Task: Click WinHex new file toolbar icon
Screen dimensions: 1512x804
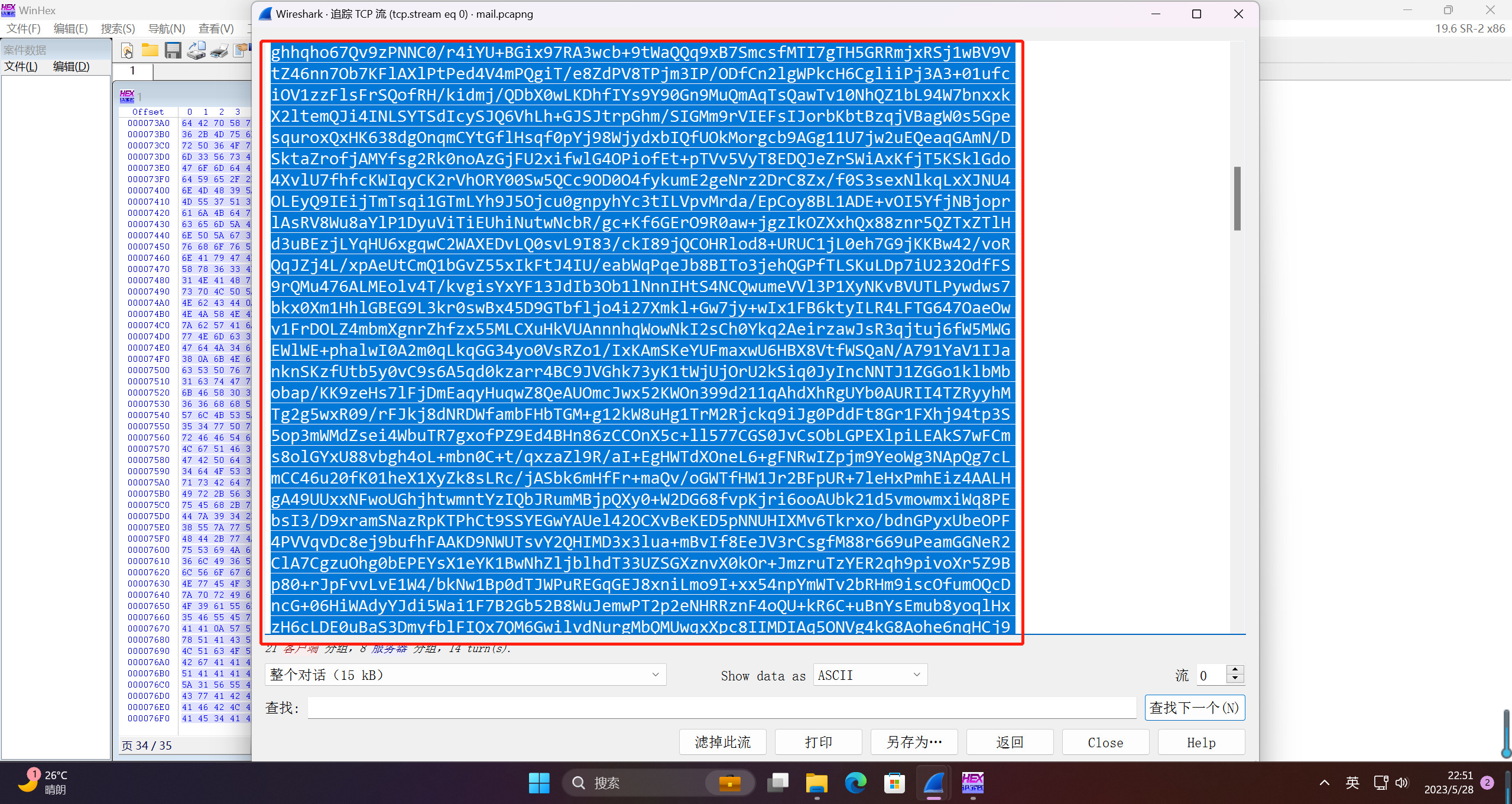Action: tap(127, 51)
